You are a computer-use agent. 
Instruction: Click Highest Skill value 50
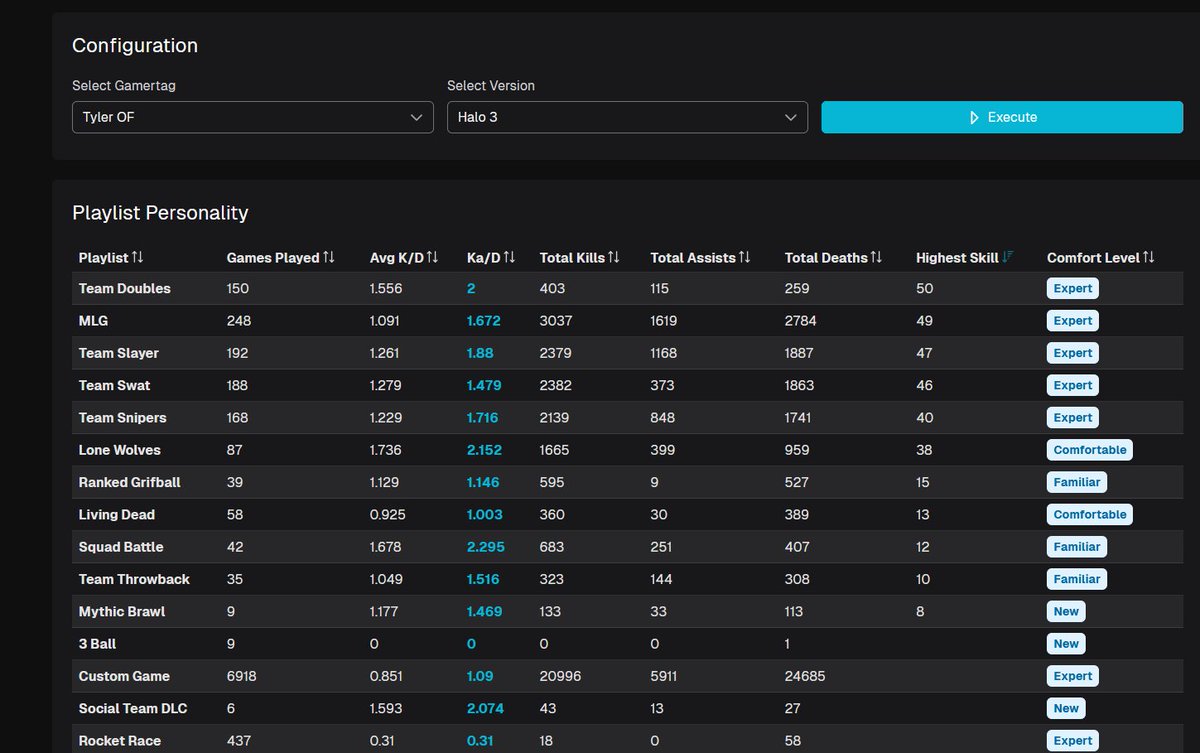point(924,288)
